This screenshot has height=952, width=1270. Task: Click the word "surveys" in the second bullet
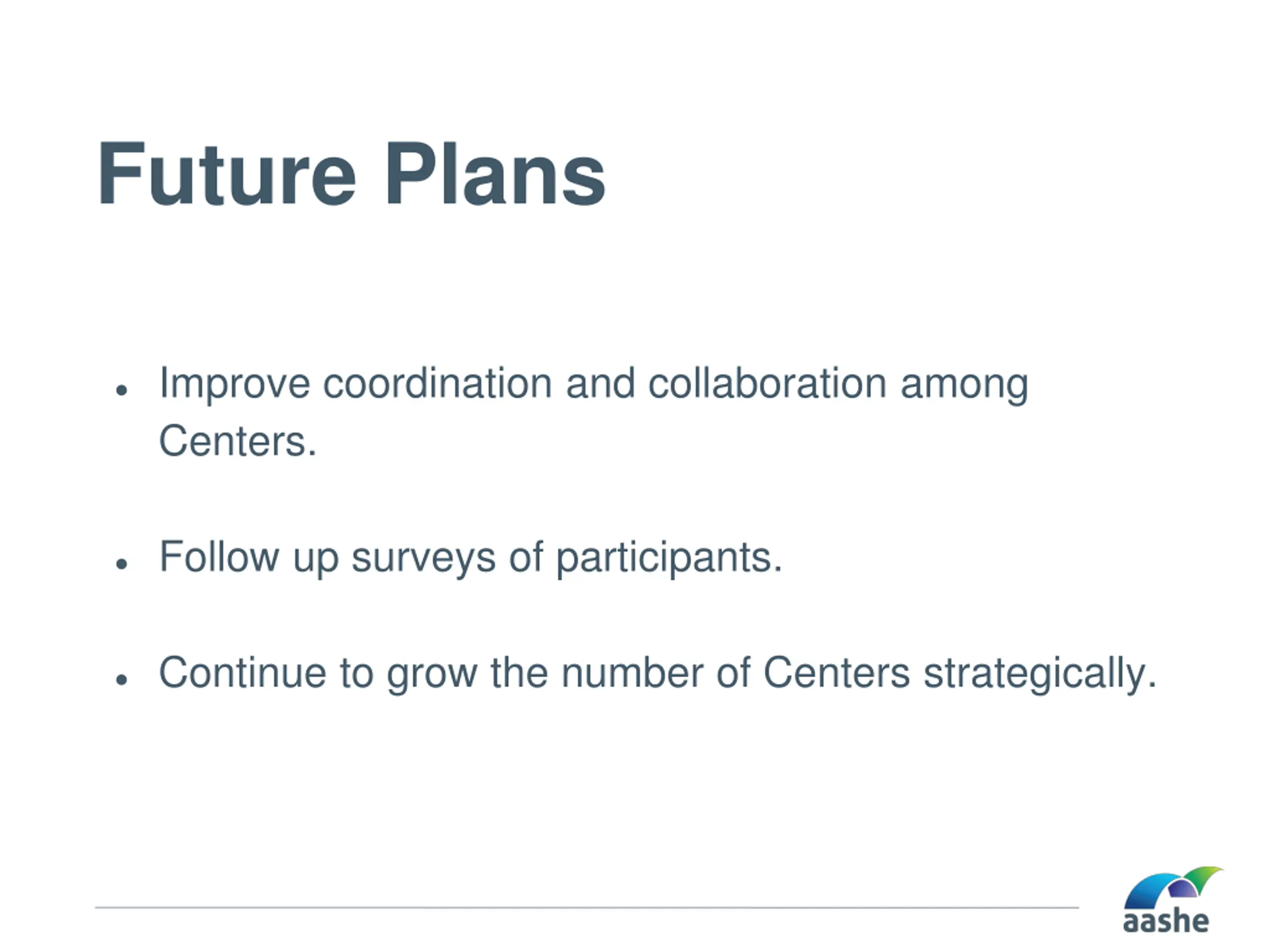point(423,557)
